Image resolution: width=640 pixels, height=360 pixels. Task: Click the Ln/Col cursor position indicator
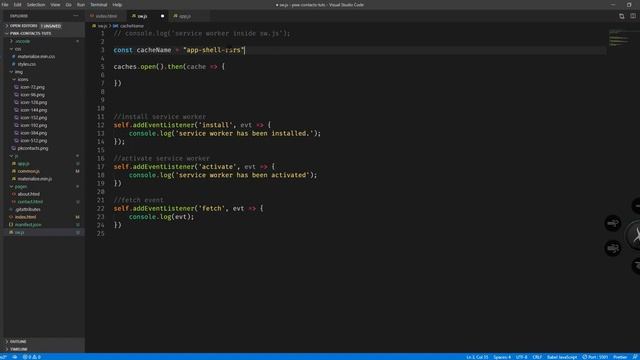477,357
